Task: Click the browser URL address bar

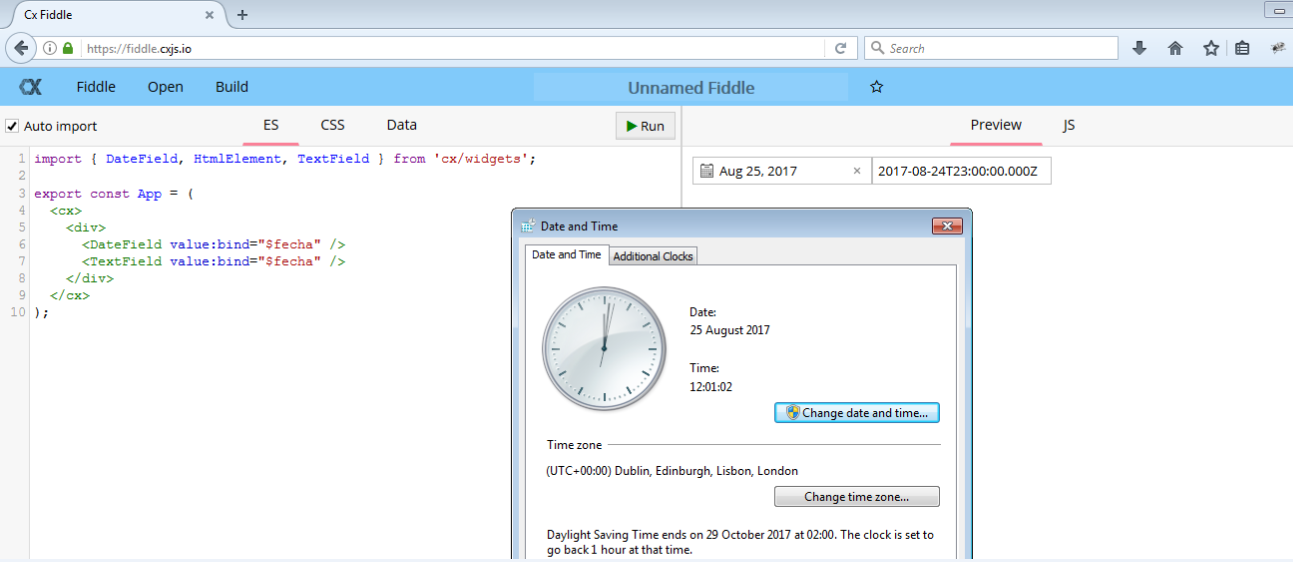Action: click(x=455, y=48)
